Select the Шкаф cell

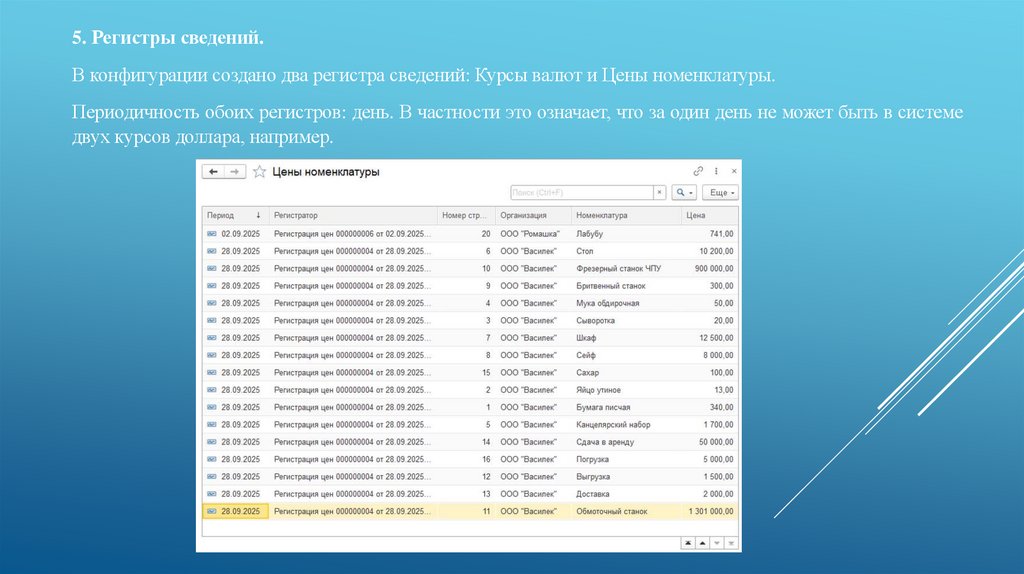tap(626, 338)
